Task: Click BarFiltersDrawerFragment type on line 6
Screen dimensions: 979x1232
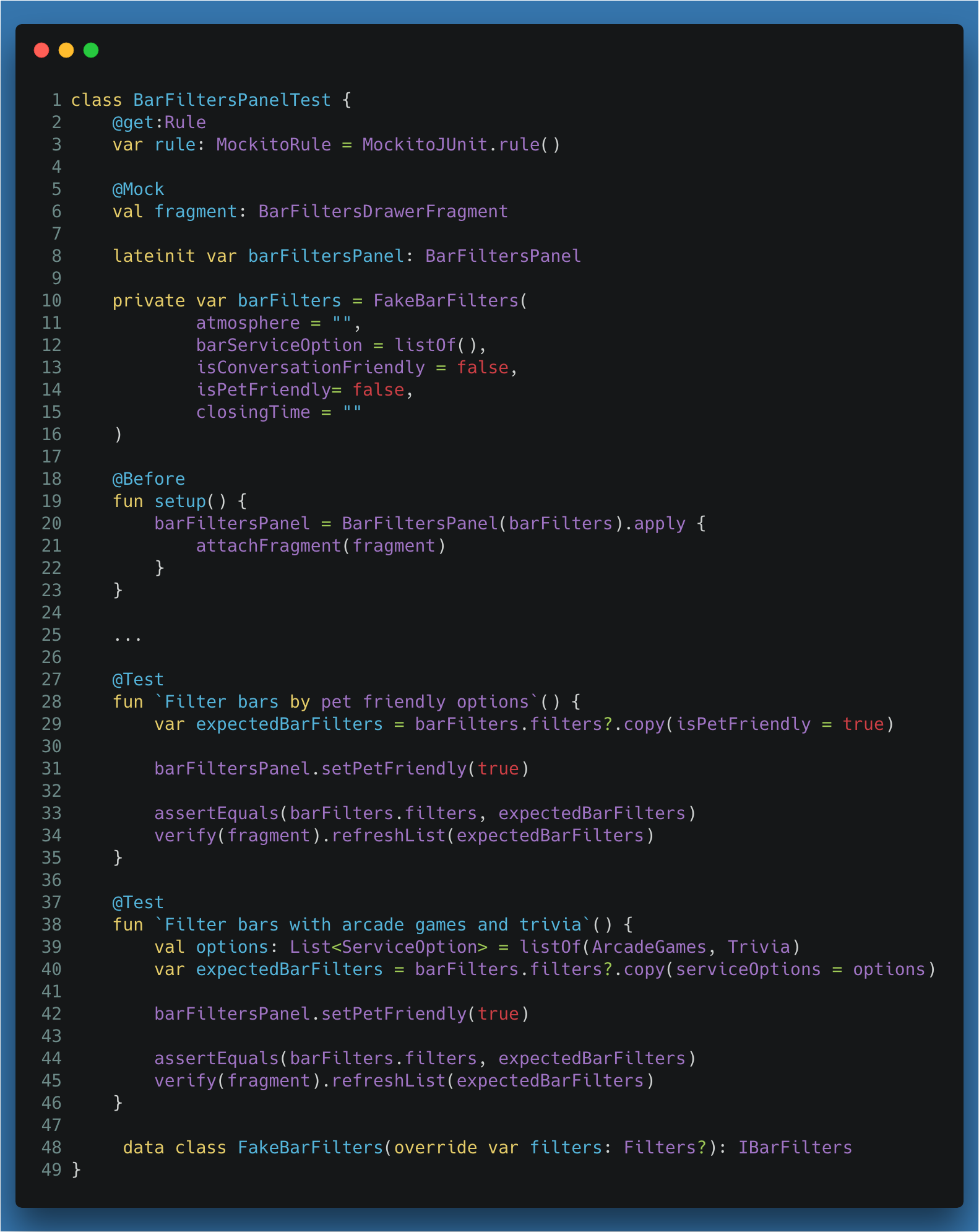Action: [x=383, y=212]
